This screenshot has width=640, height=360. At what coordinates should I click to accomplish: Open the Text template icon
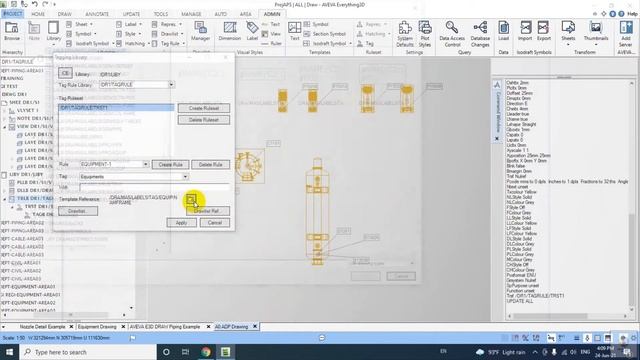(294, 31)
